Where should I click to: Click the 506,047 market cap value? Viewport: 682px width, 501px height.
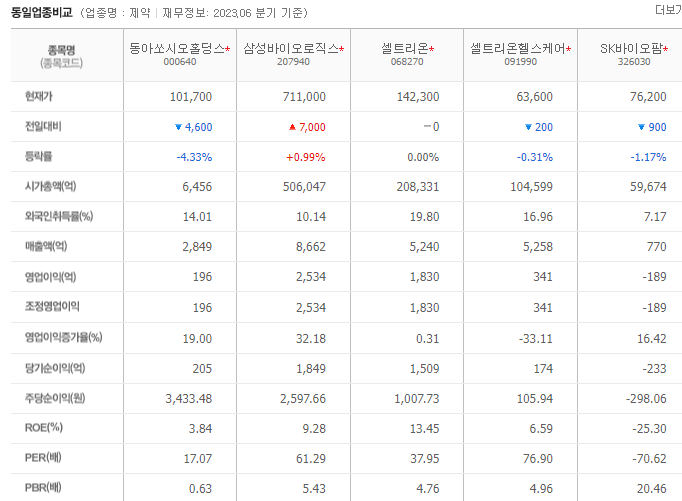[x=304, y=187]
